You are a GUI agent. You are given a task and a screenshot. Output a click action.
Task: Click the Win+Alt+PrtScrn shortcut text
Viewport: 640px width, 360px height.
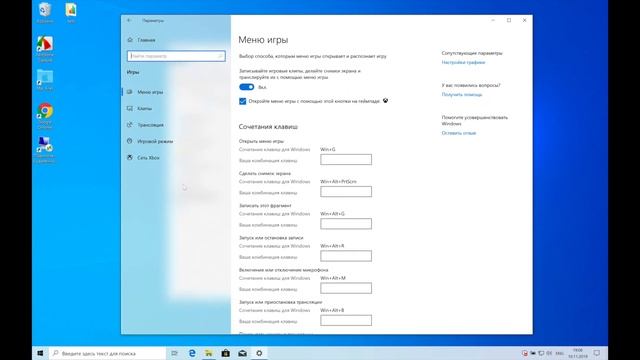pyautogui.click(x=338, y=182)
